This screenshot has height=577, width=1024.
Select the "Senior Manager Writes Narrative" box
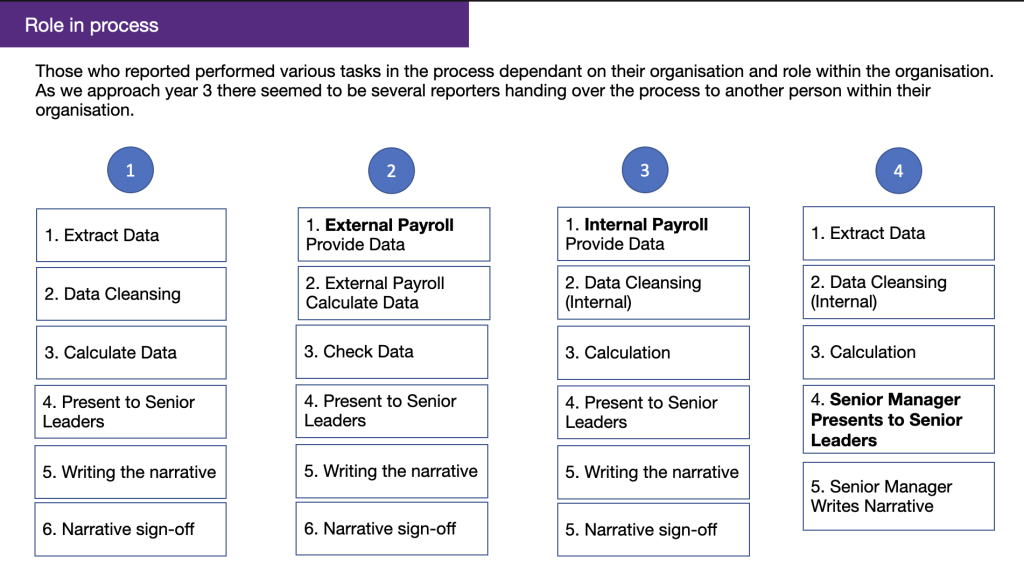click(x=898, y=496)
